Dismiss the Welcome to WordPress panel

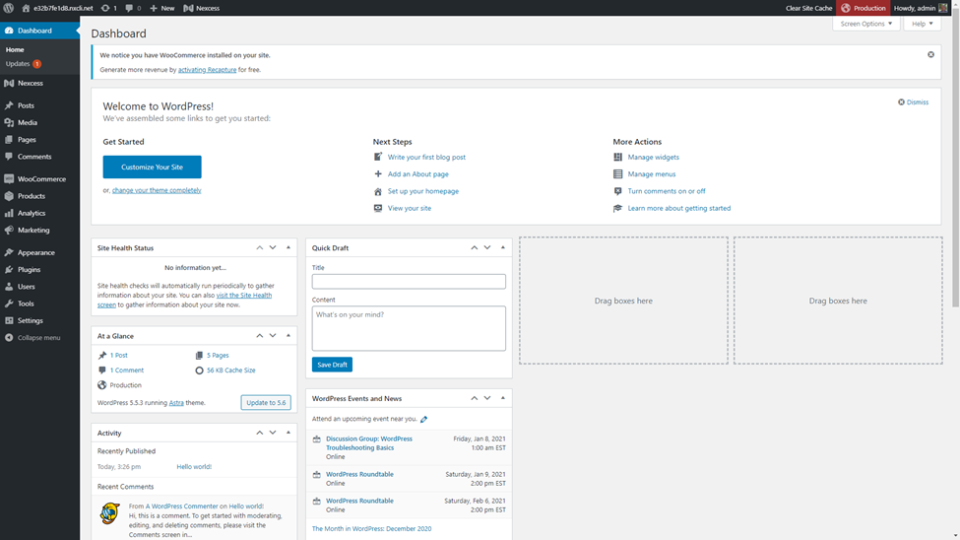coord(913,102)
